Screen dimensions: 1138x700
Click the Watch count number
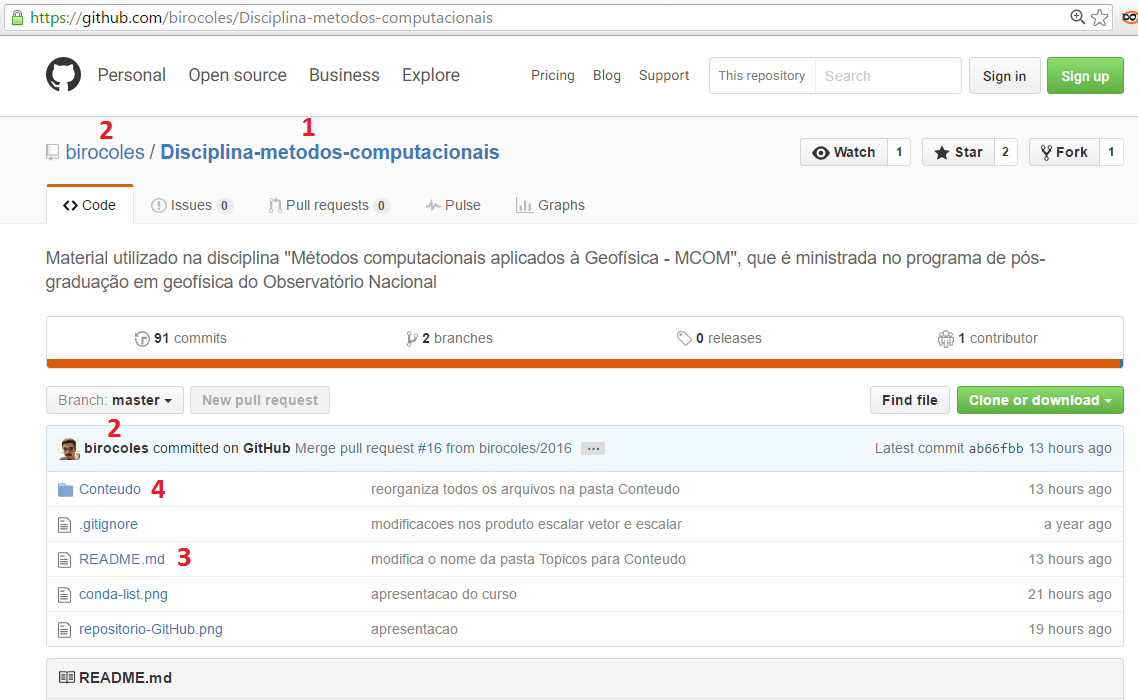(899, 152)
